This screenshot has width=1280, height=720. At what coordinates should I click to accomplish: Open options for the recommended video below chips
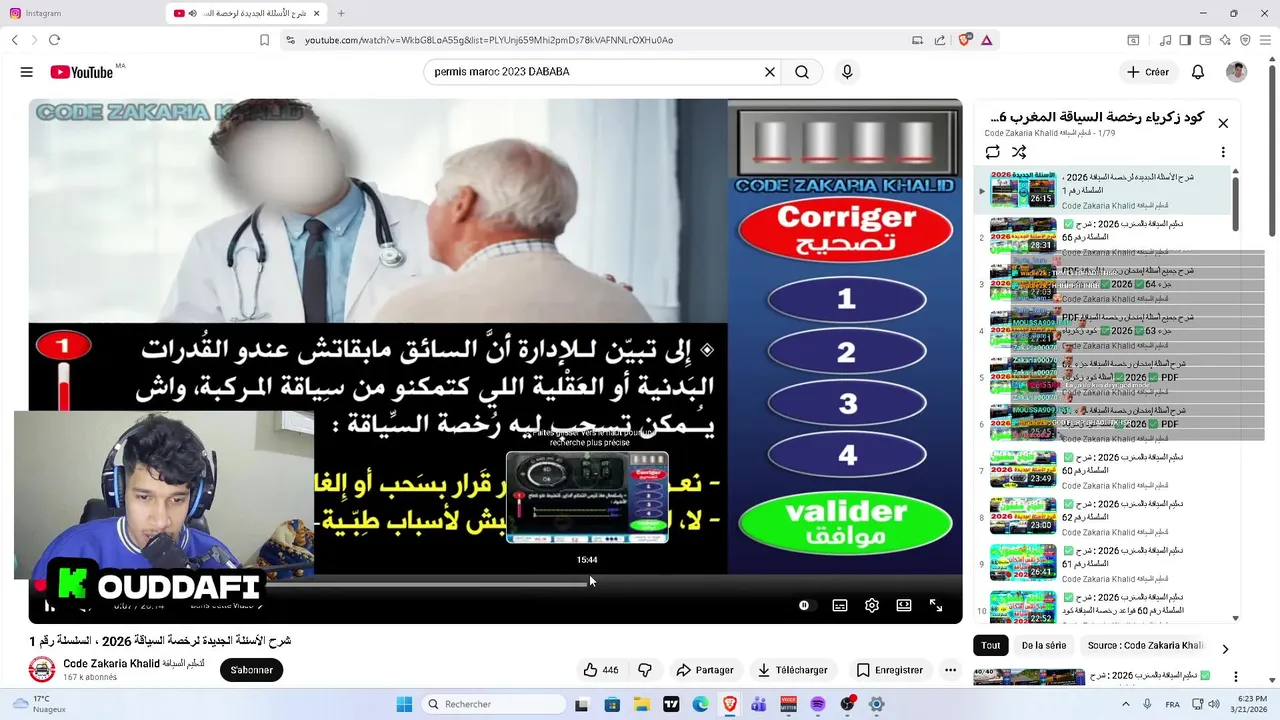[x=1235, y=677]
